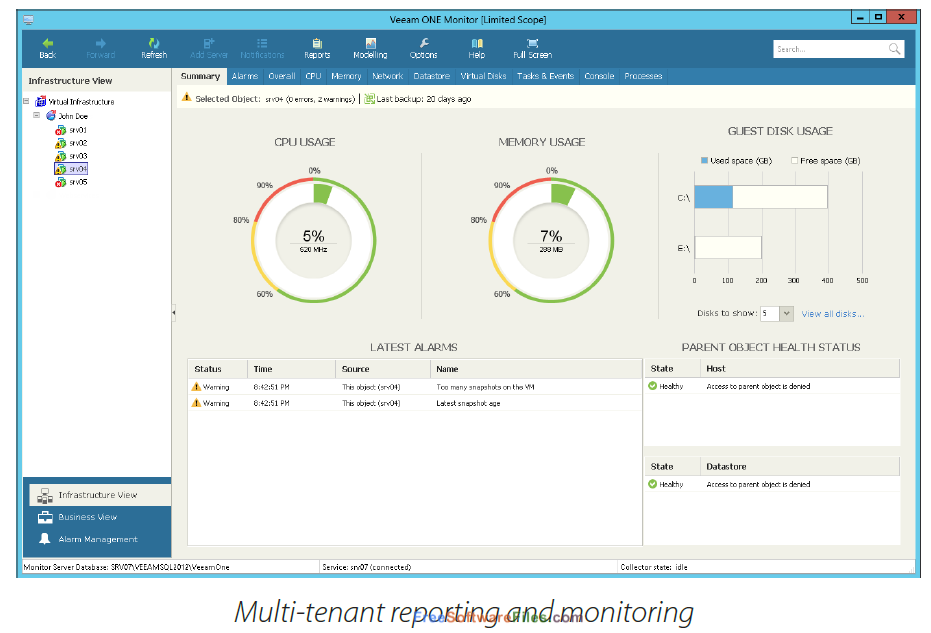931x633 pixels.
Task: Sort alarms by Source column header
Action: tap(383, 369)
